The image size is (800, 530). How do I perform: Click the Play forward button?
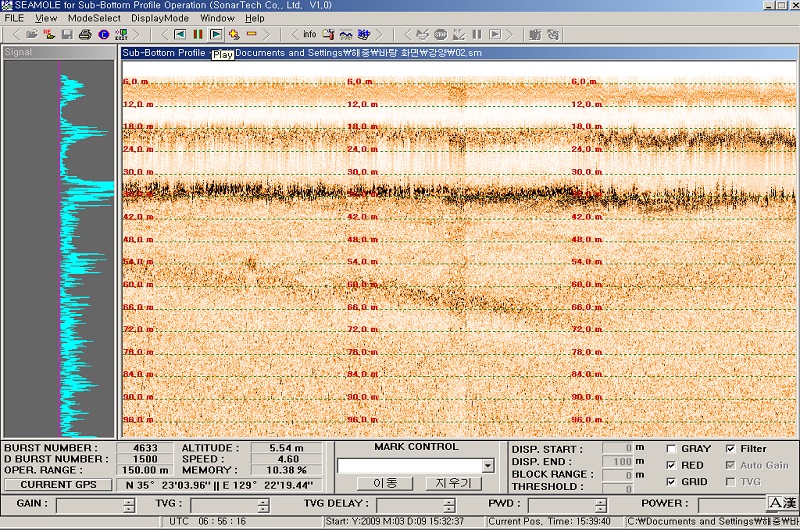click(216, 34)
